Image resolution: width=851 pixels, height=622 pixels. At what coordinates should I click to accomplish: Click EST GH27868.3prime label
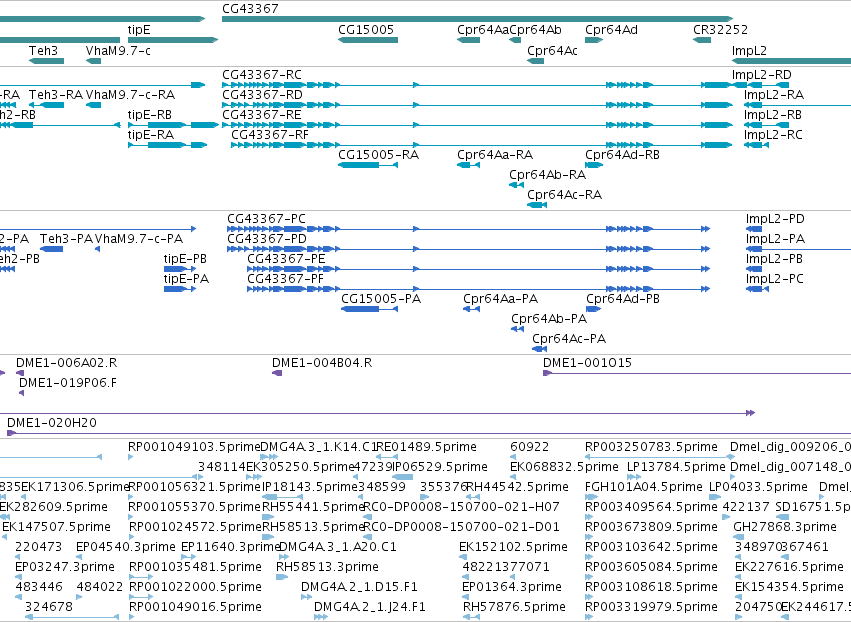point(785,526)
